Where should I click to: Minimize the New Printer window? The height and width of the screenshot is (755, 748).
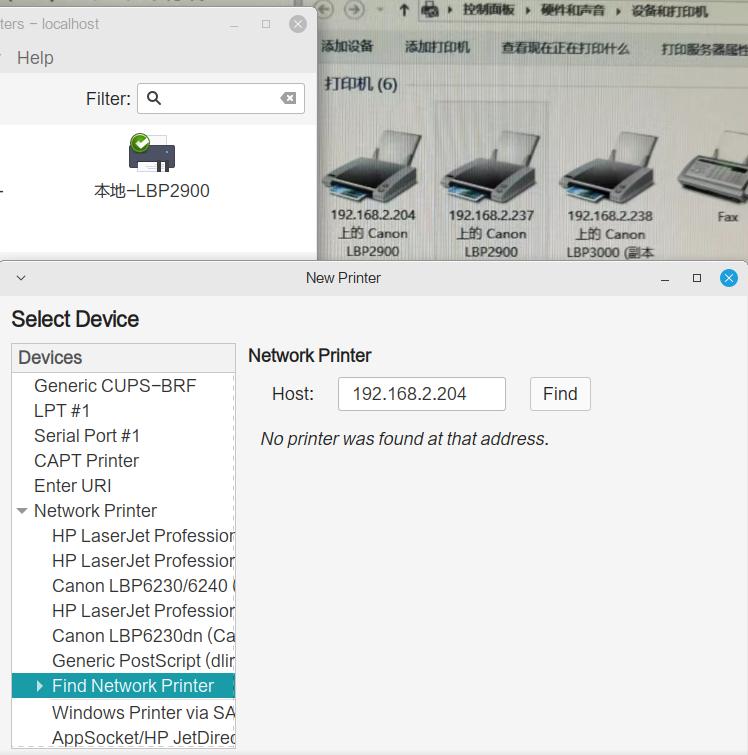pyautogui.click(x=665, y=279)
